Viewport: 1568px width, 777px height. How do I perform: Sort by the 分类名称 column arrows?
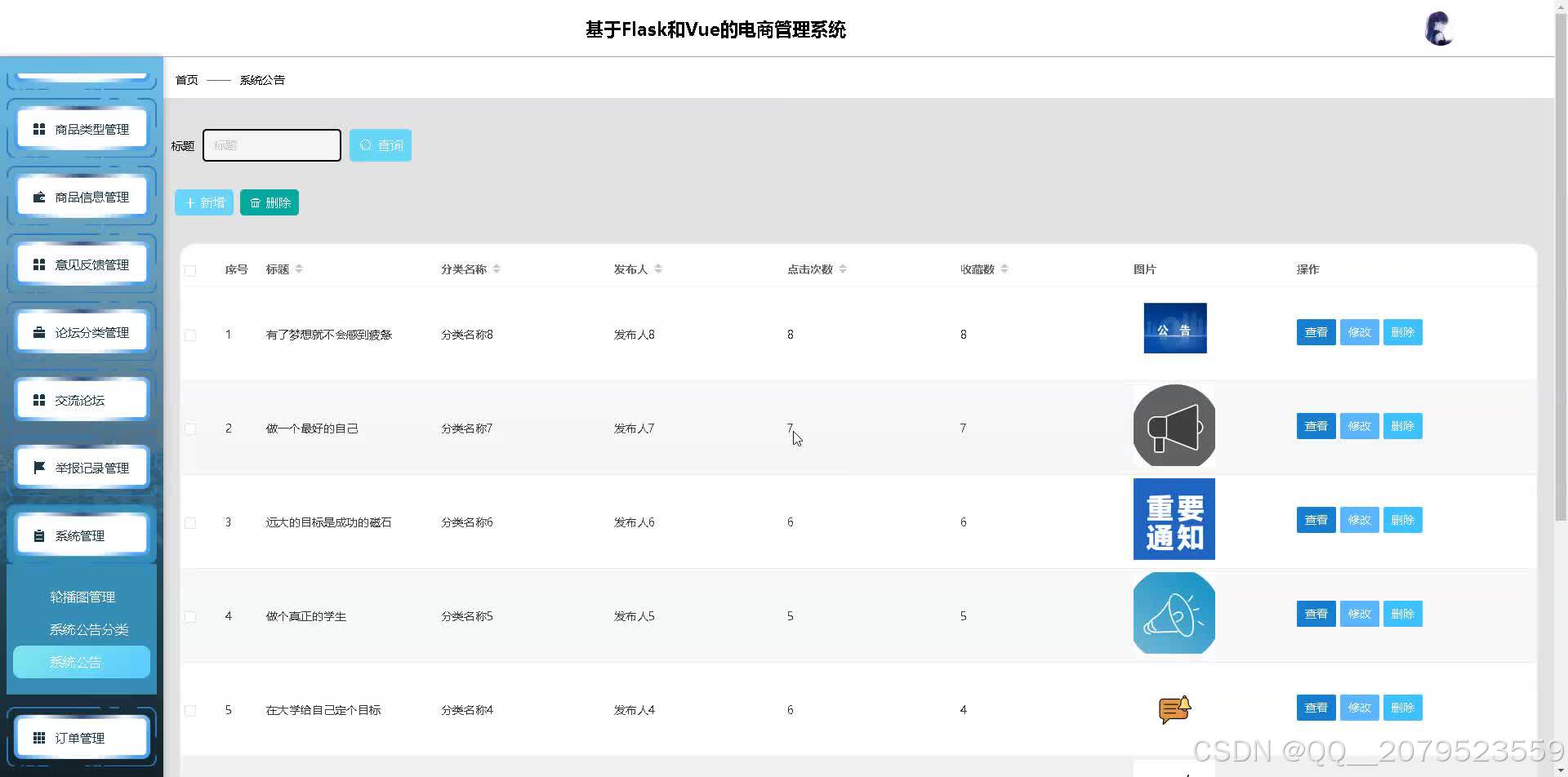point(497,269)
